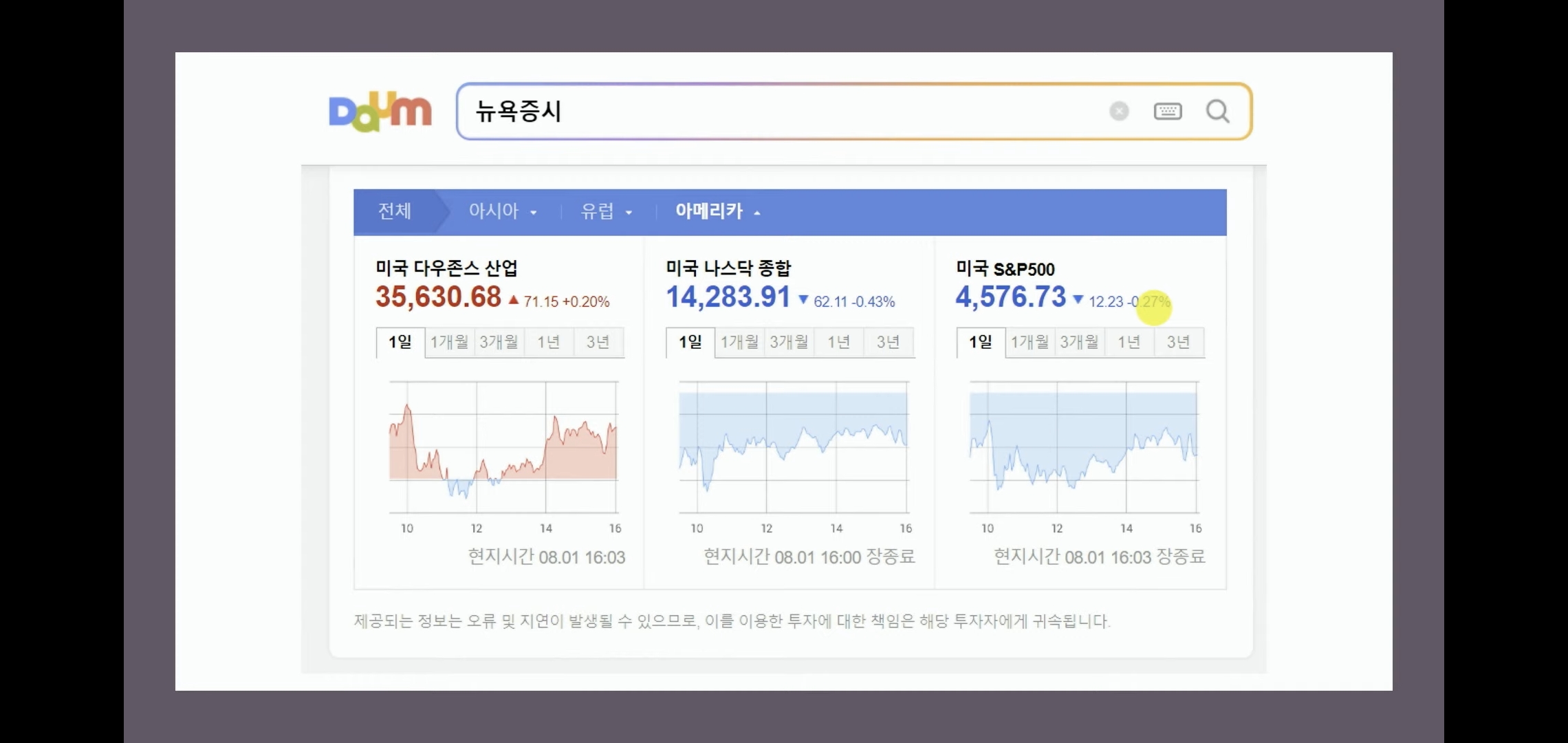Select the Nasdaq 1년 tab
Image resolution: width=1568 pixels, height=743 pixels.
tap(838, 342)
